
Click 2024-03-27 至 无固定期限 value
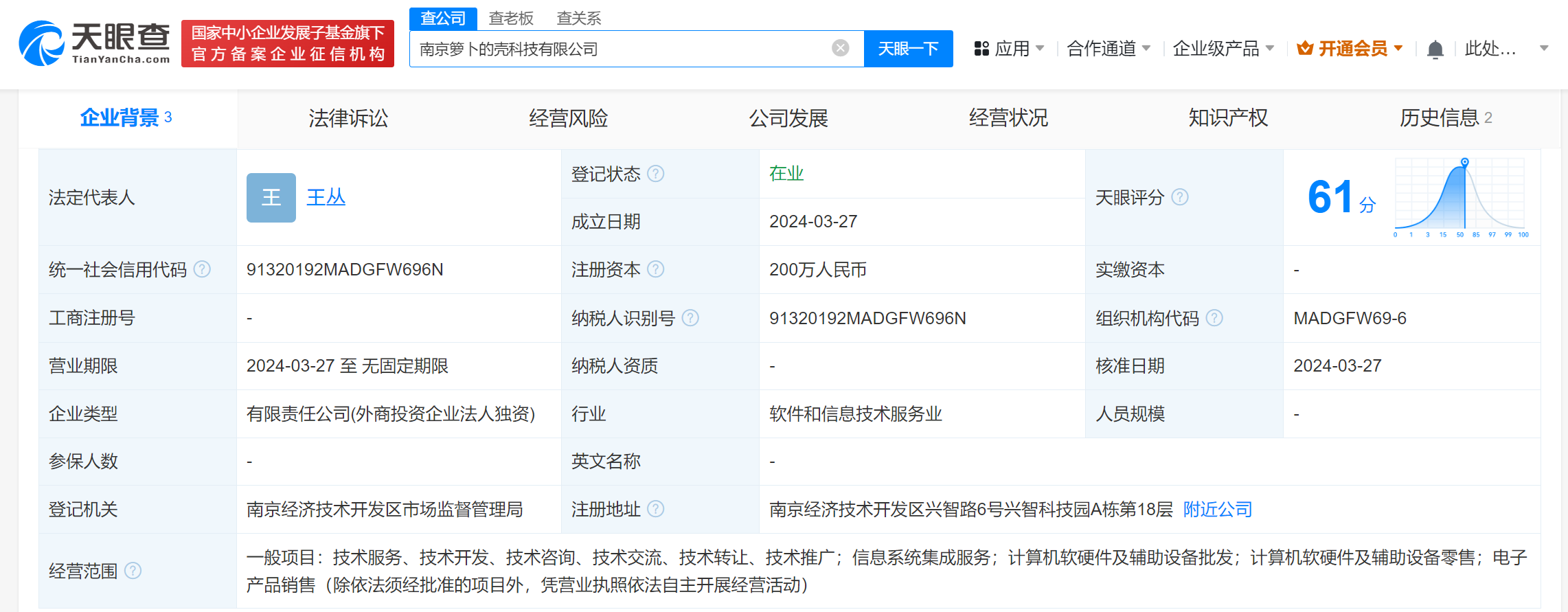(x=348, y=365)
